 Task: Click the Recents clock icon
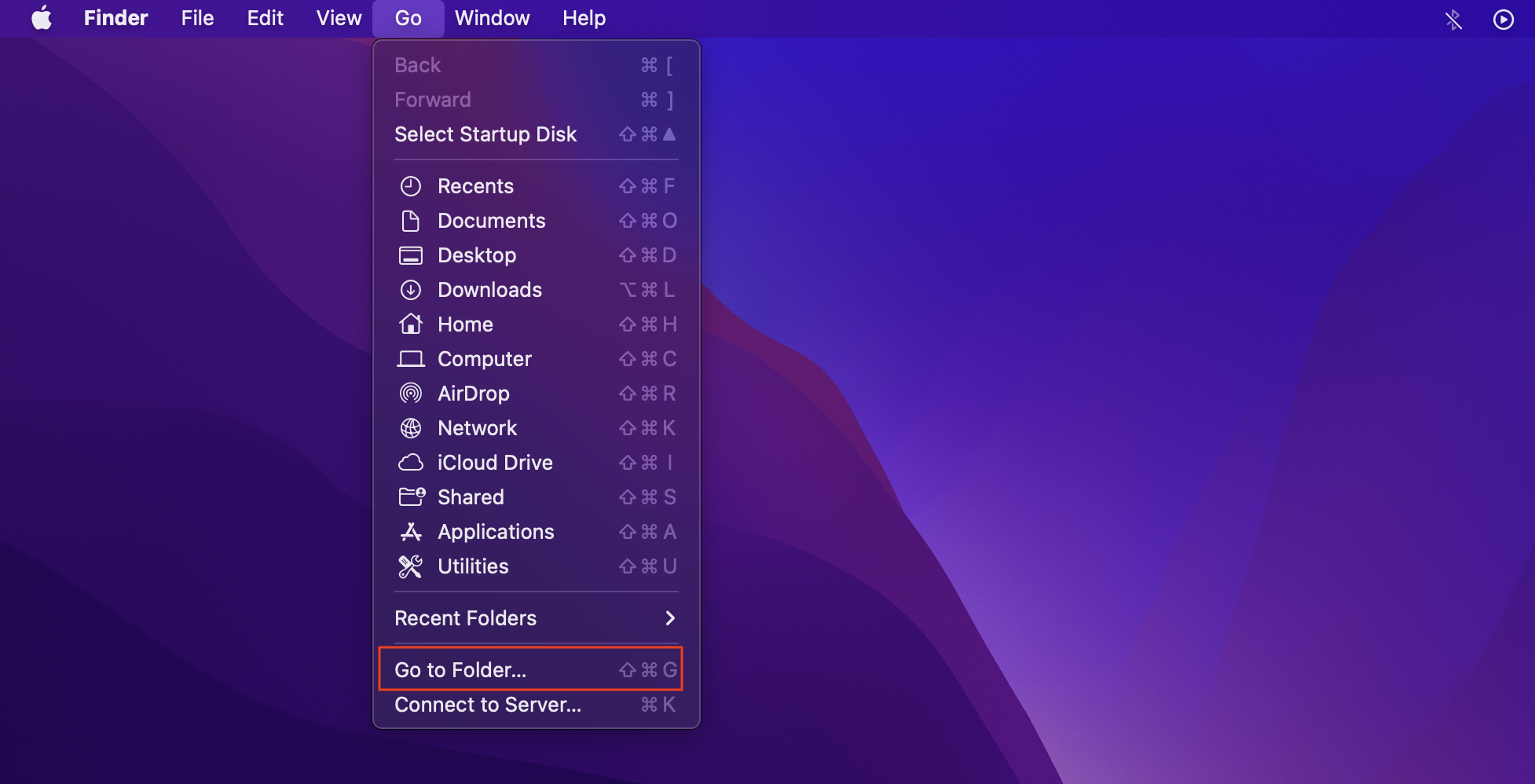411,186
